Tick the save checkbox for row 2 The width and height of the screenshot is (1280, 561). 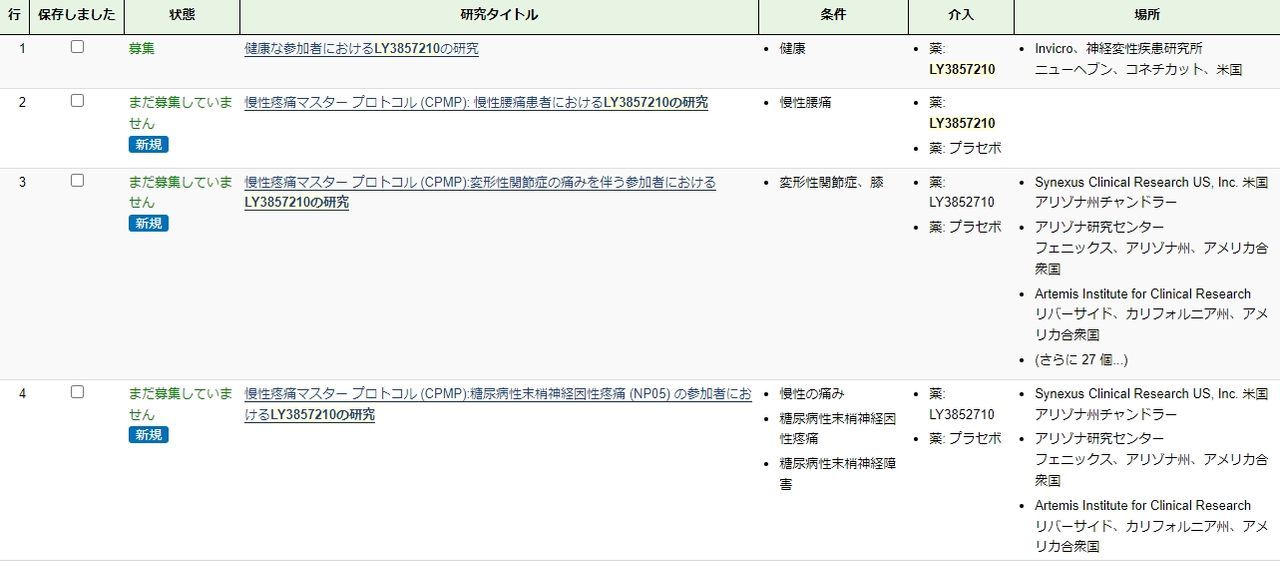77,101
